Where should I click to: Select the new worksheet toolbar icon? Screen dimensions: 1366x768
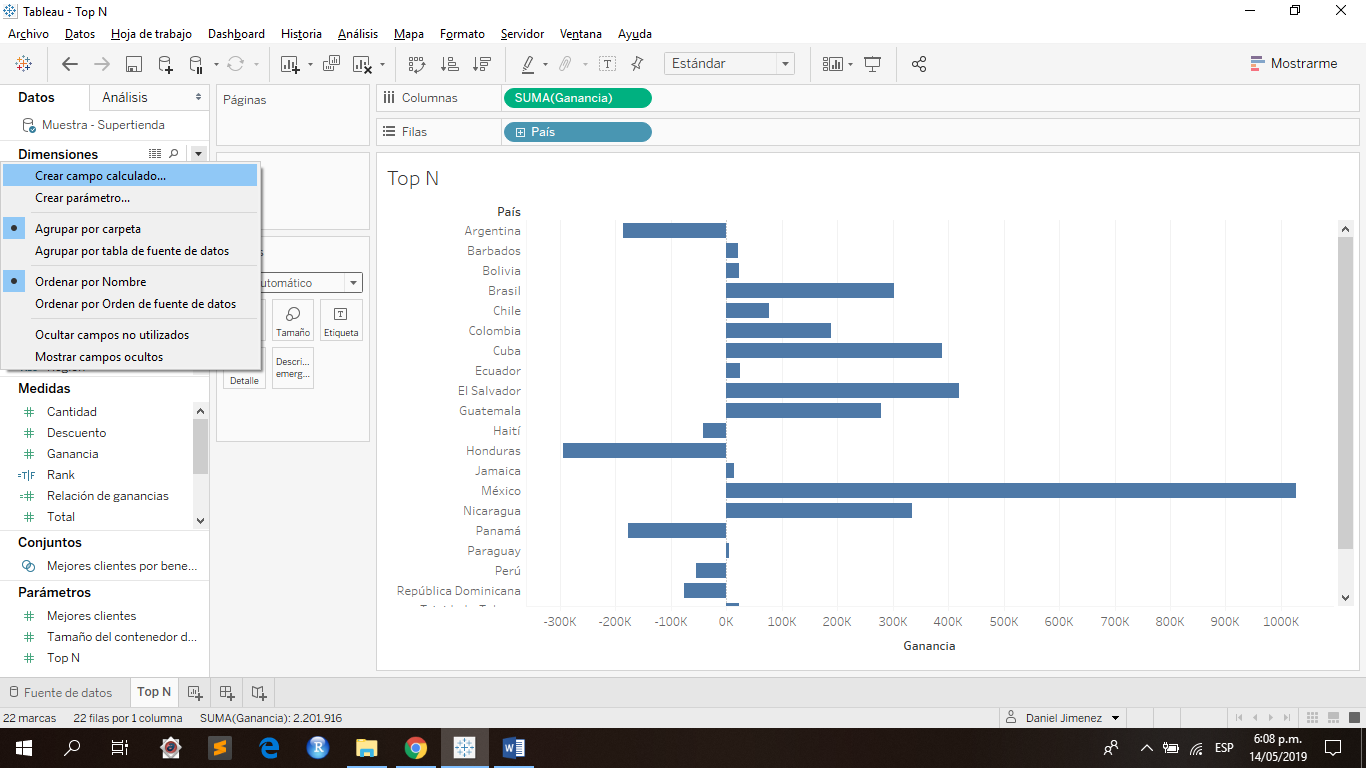pyautogui.click(x=288, y=63)
